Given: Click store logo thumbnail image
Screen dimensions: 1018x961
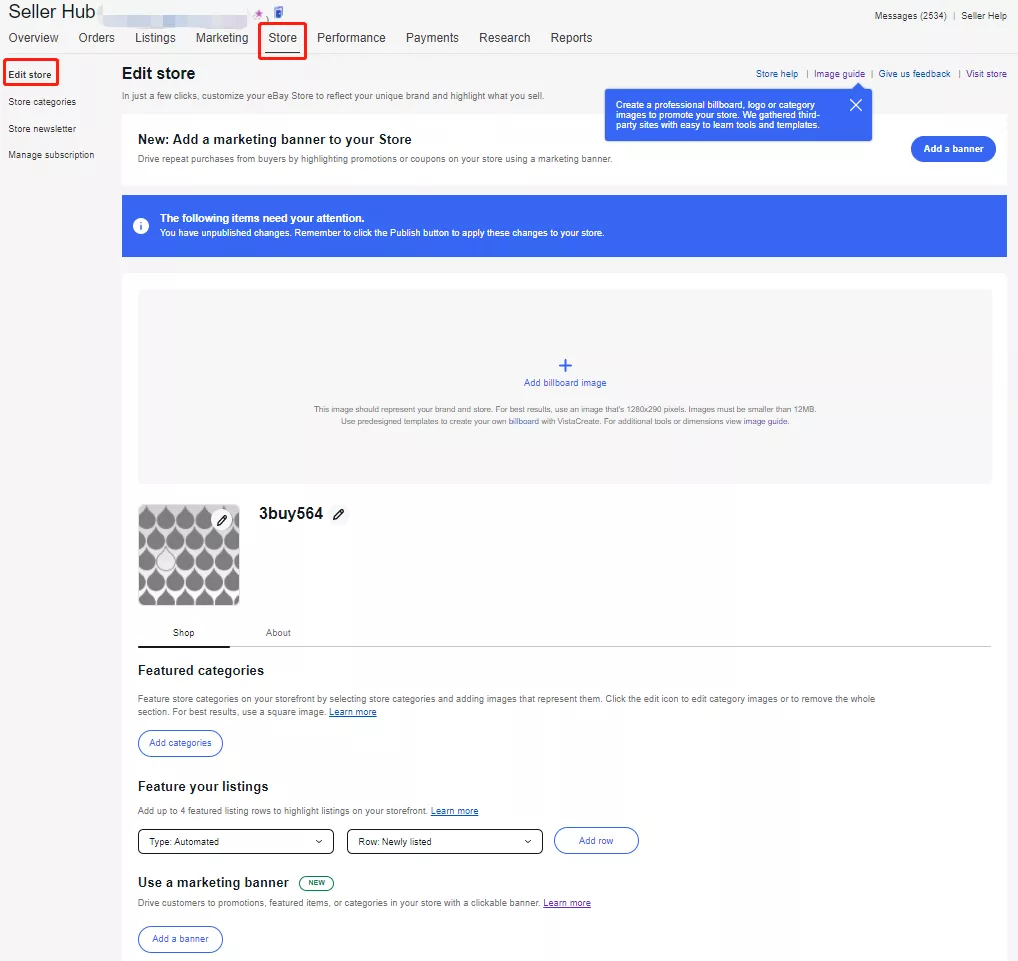Looking at the screenshot, I should pos(180,562).
